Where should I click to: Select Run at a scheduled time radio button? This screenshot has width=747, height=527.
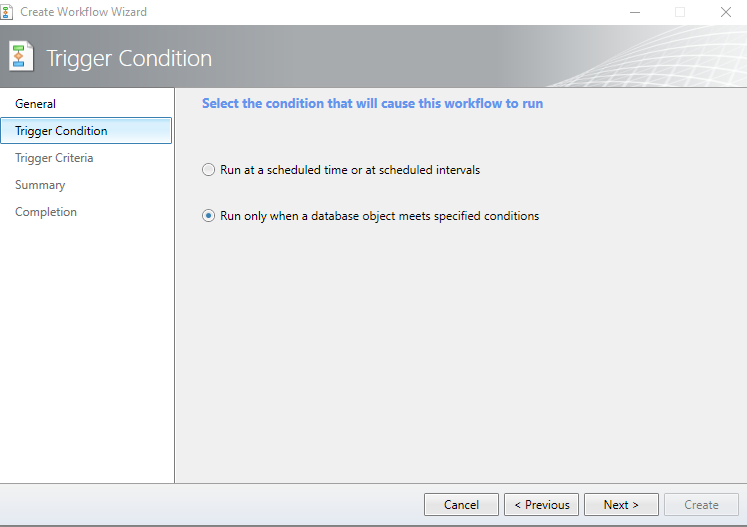[x=208, y=170]
